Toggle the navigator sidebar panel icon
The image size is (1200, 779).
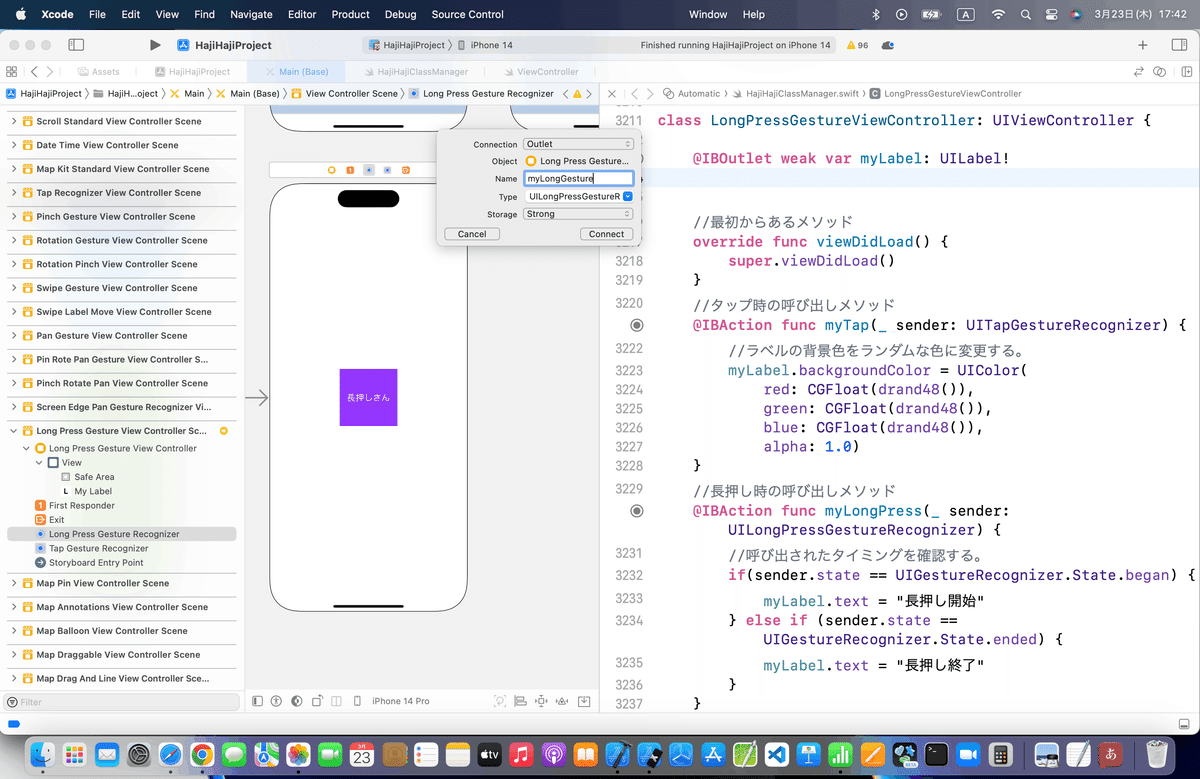coord(76,45)
